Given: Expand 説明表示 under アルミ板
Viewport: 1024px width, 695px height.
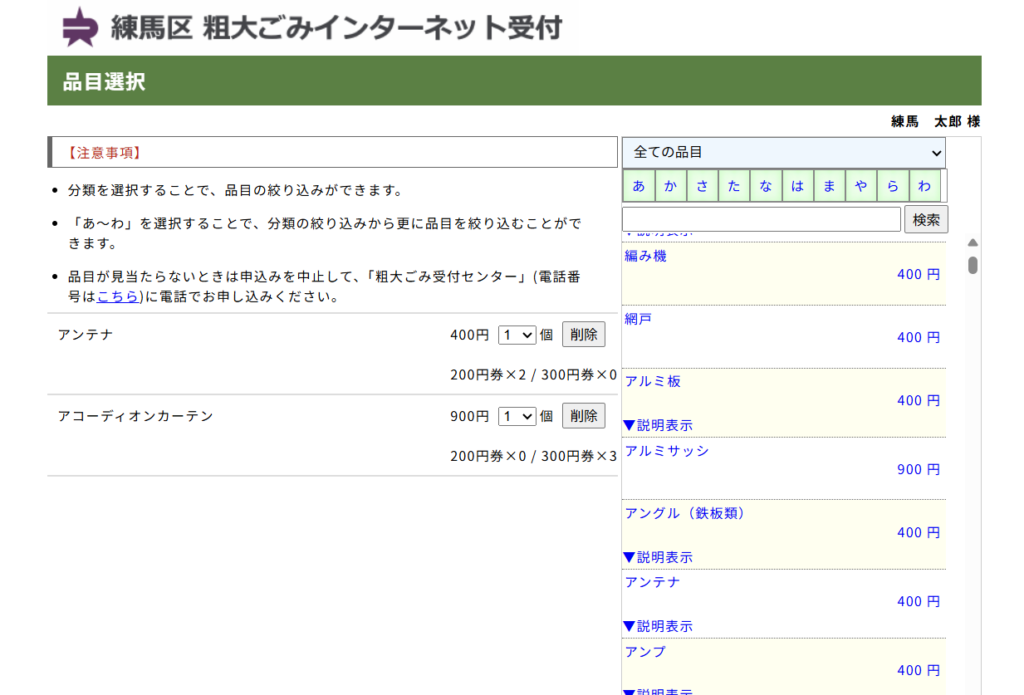Looking at the screenshot, I should tap(657, 425).
